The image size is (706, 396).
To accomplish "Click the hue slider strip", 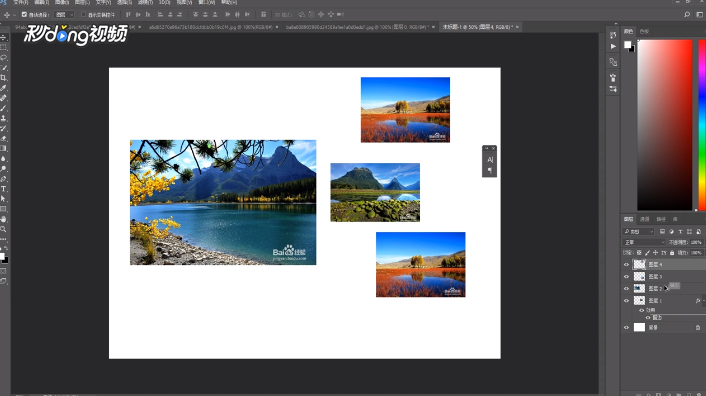I will [702, 125].
